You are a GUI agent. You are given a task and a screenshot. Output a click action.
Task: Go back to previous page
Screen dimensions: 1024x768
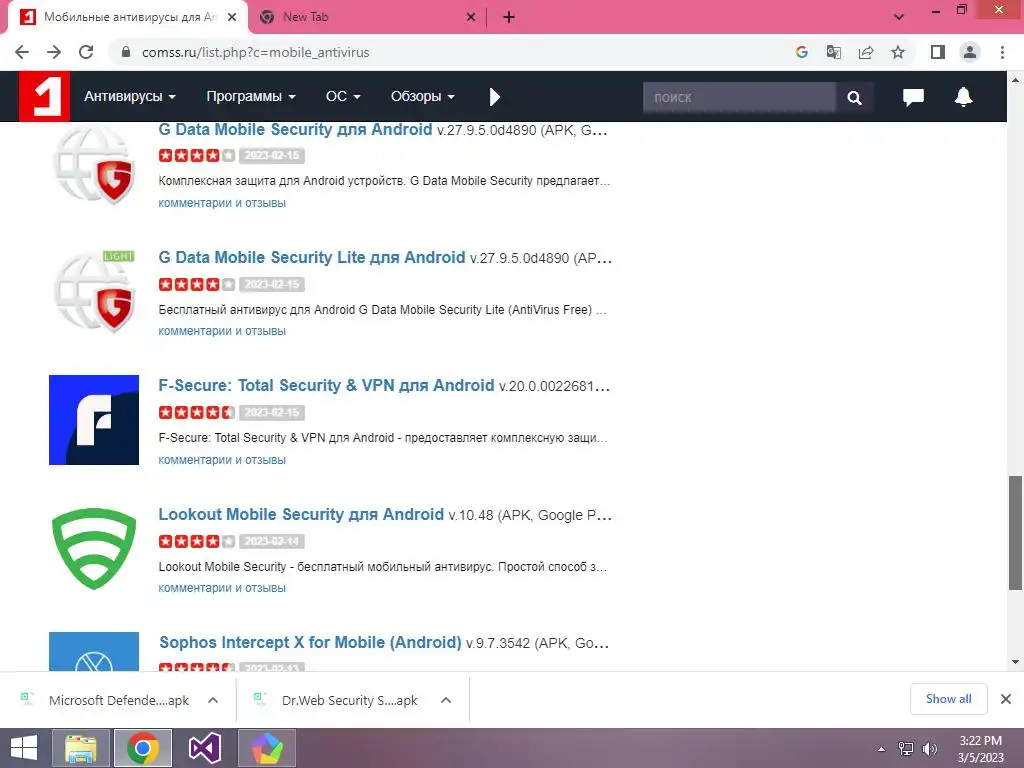[22, 52]
